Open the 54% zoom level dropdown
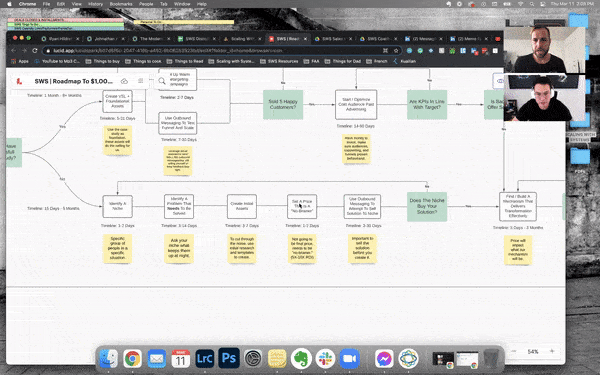The height and width of the screenshot is (375, 600). click(533, 351)
